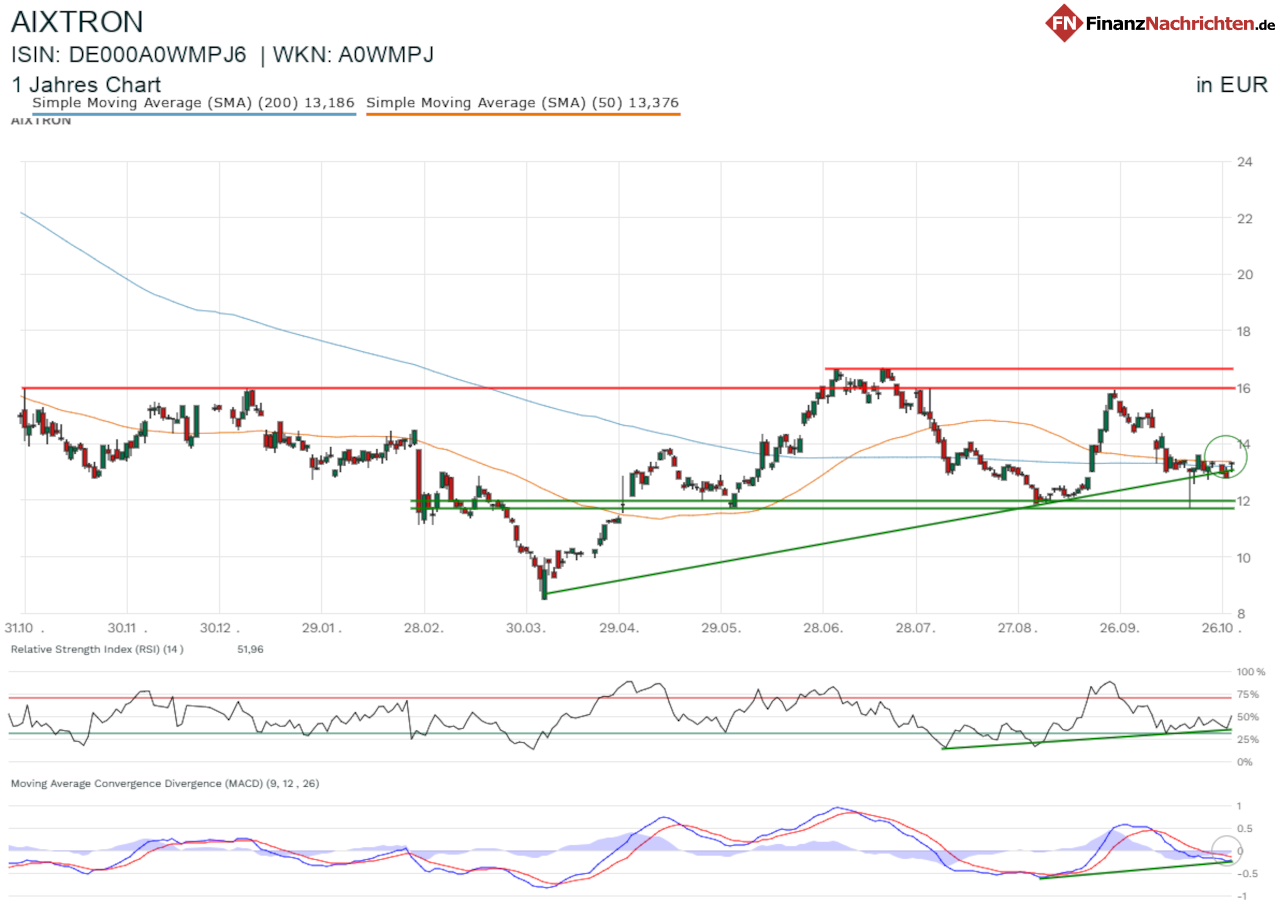Click the MACD (9, 12, 26) indicator label

tap(165, 783)
